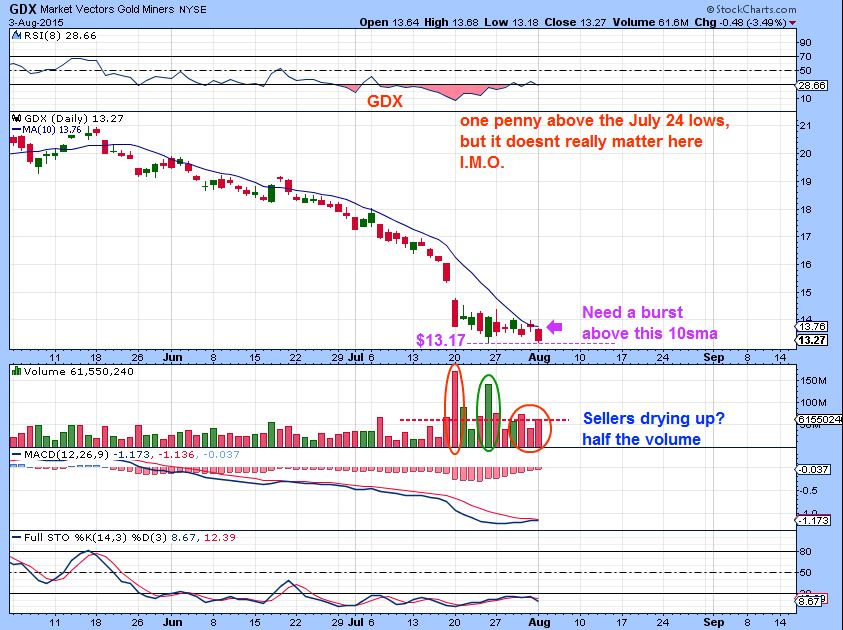This screenshot has height=630, width=843.
Task: Click the tallest green volume bar
Action: [x=488, y=416]
